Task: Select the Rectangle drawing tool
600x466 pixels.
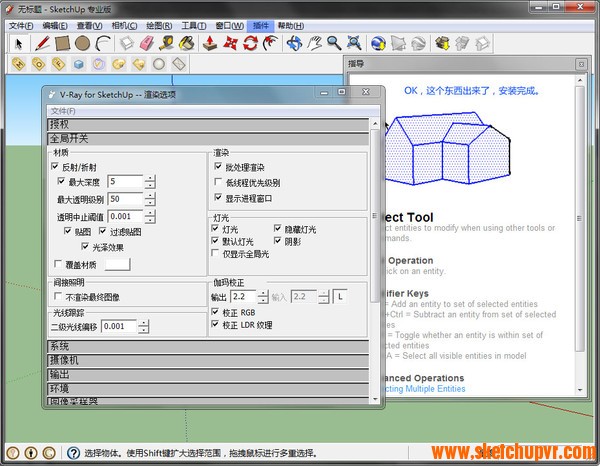Action: point(62,43)
